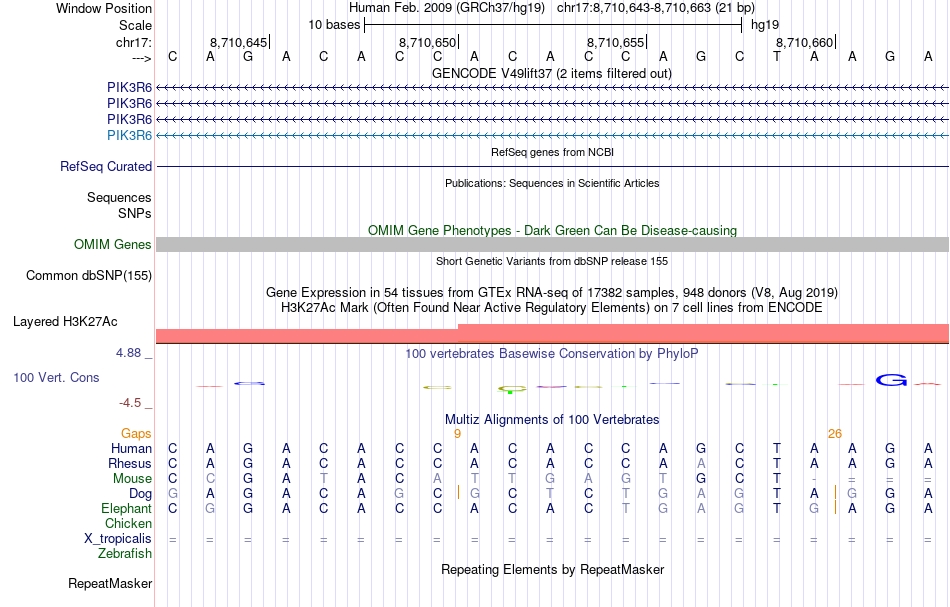Screen dimensions: 950x607
Task: Click the chr17: ruler label
Action: click(133, 42)
